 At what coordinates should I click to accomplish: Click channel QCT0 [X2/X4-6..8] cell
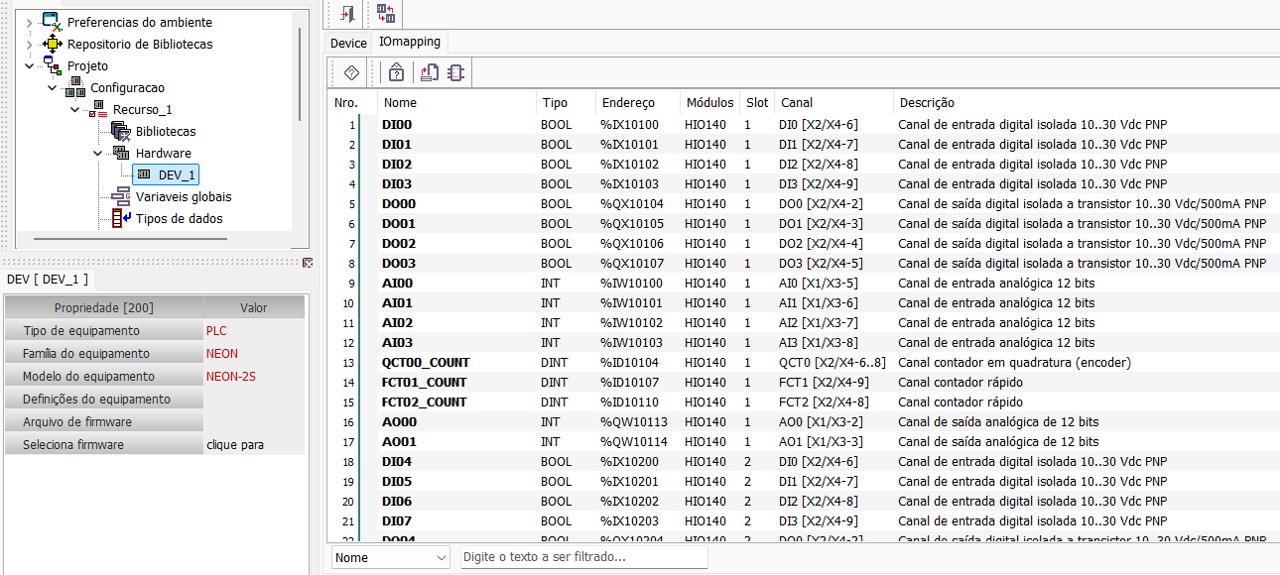pos(832,362)
